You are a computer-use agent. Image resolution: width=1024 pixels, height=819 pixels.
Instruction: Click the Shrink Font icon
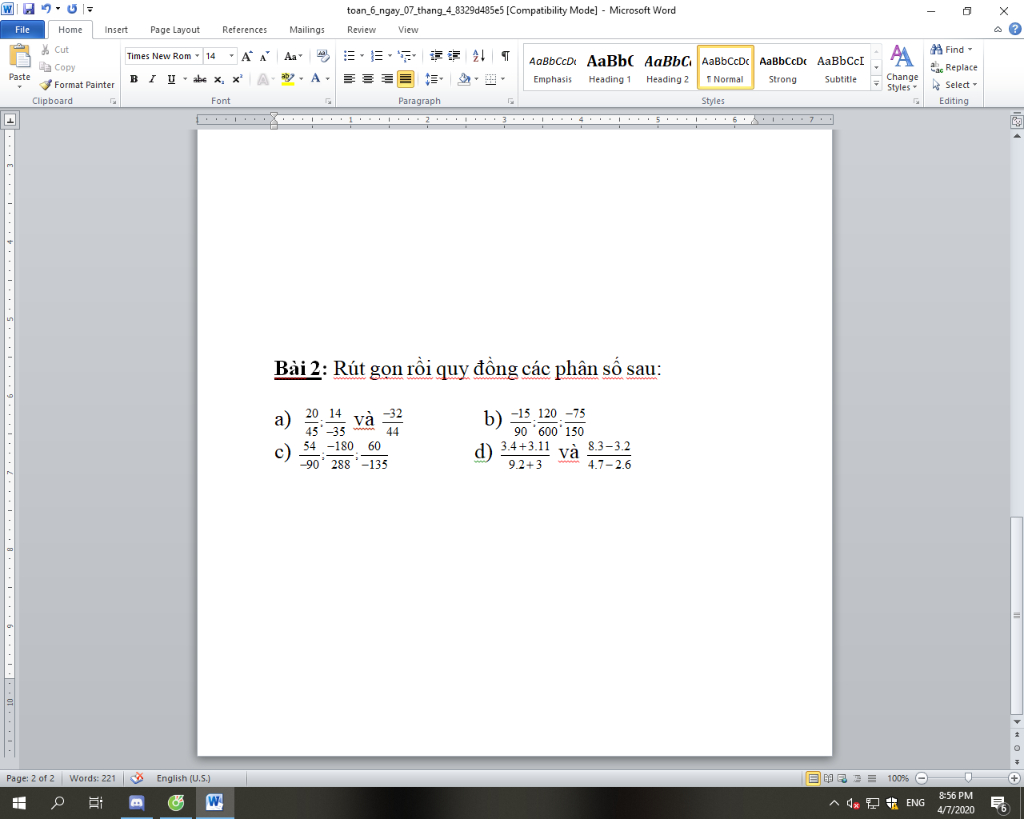click(264, 56)
